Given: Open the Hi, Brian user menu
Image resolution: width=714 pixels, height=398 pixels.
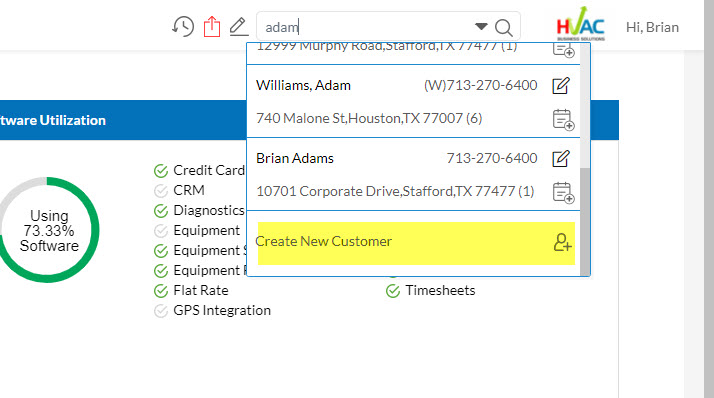Looking at the screenshot, I should point(652,27).
